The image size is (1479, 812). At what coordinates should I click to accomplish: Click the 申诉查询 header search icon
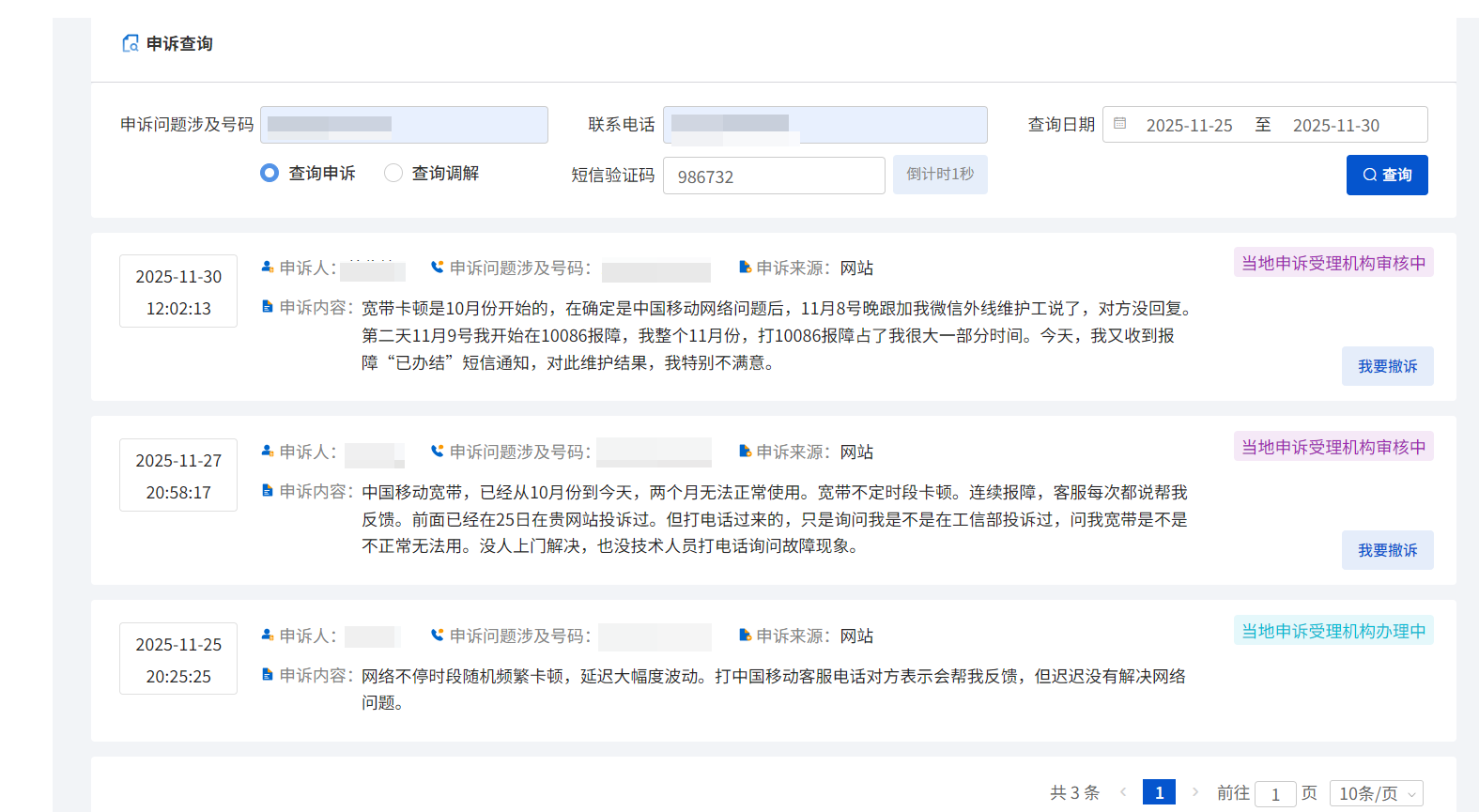click(131, 43)
